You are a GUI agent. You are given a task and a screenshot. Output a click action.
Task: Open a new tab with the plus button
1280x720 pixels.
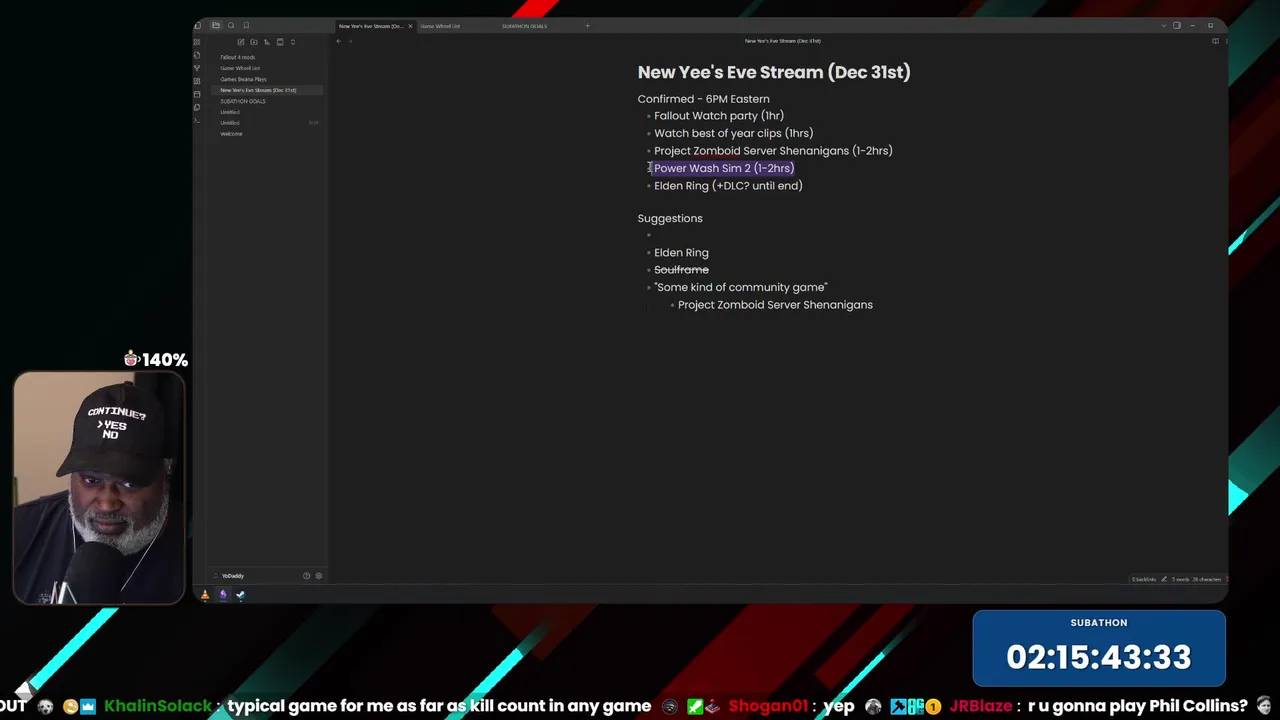tap(587, 26)
